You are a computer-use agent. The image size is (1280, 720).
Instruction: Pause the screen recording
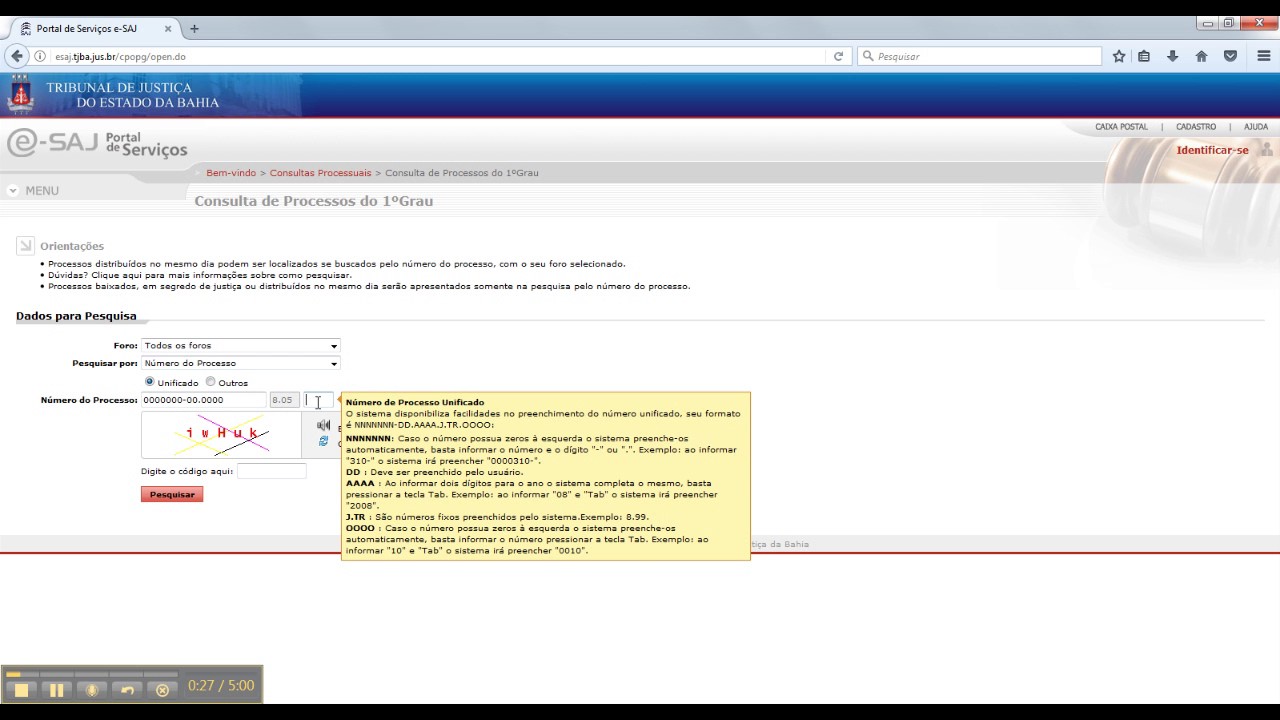(x=57, y=690)
